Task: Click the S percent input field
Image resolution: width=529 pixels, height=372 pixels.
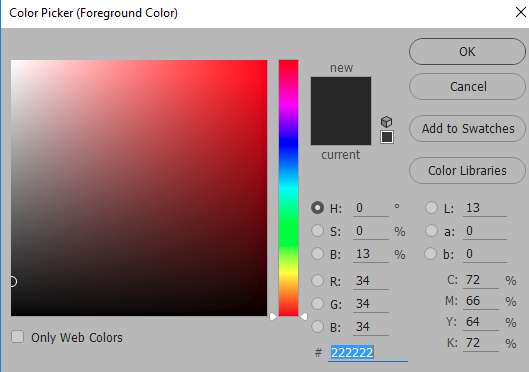Action: click(371, 231)
